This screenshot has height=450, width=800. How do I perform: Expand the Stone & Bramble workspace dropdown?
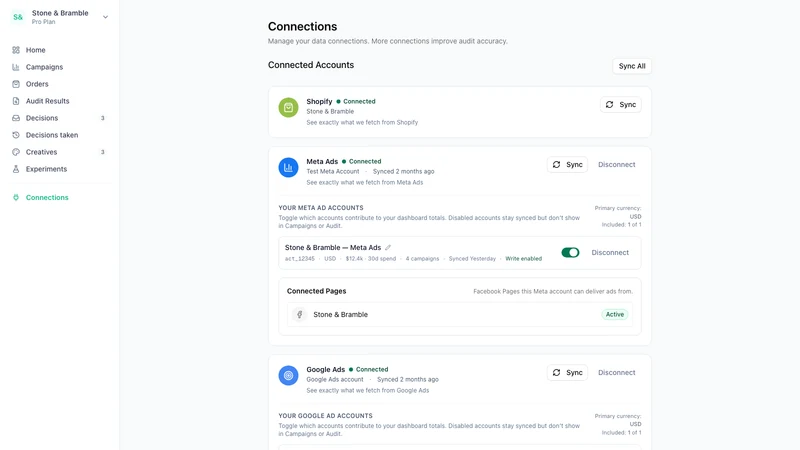105,17
